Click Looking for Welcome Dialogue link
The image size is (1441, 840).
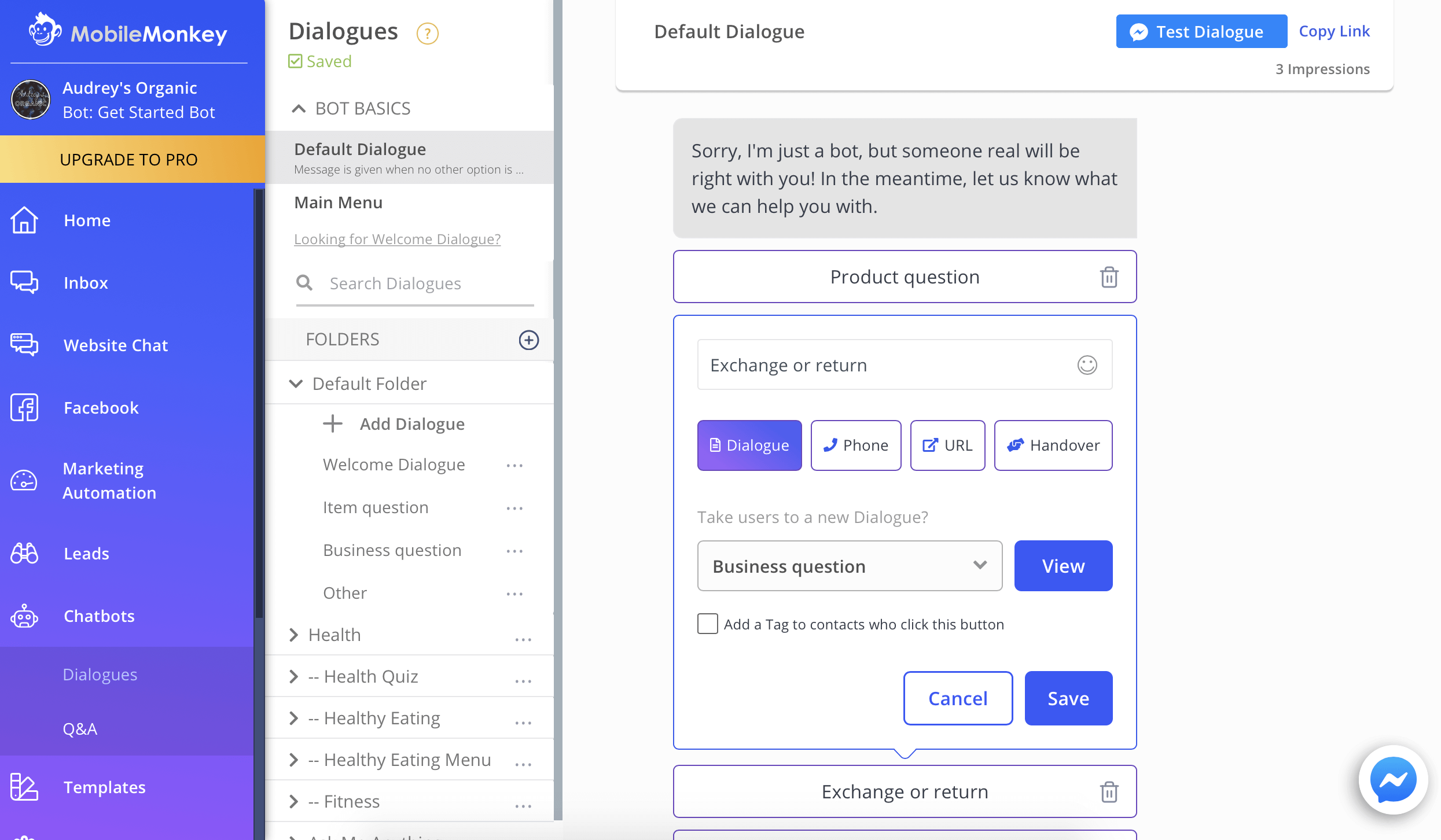pyautogui.click(x=397, y=238)
